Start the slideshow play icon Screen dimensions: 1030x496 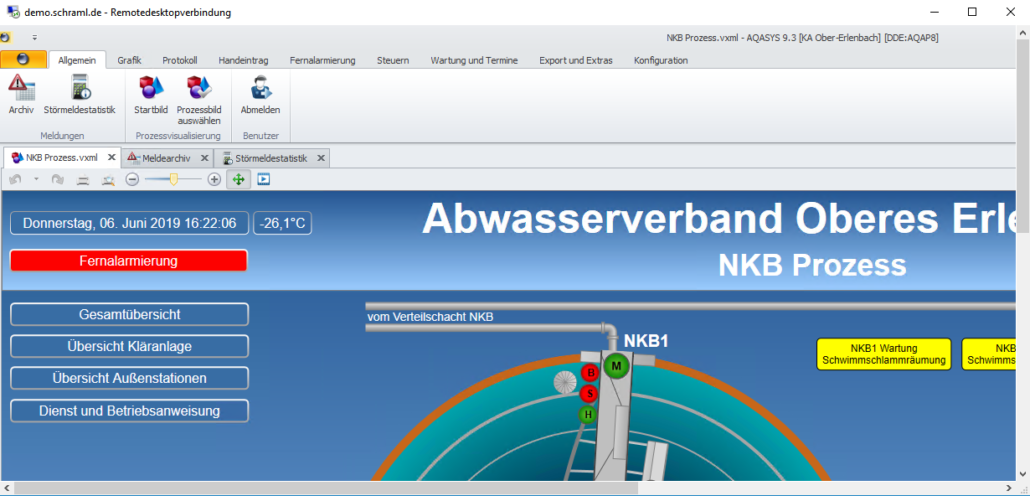pyautogui.click(x=264, y=179)
